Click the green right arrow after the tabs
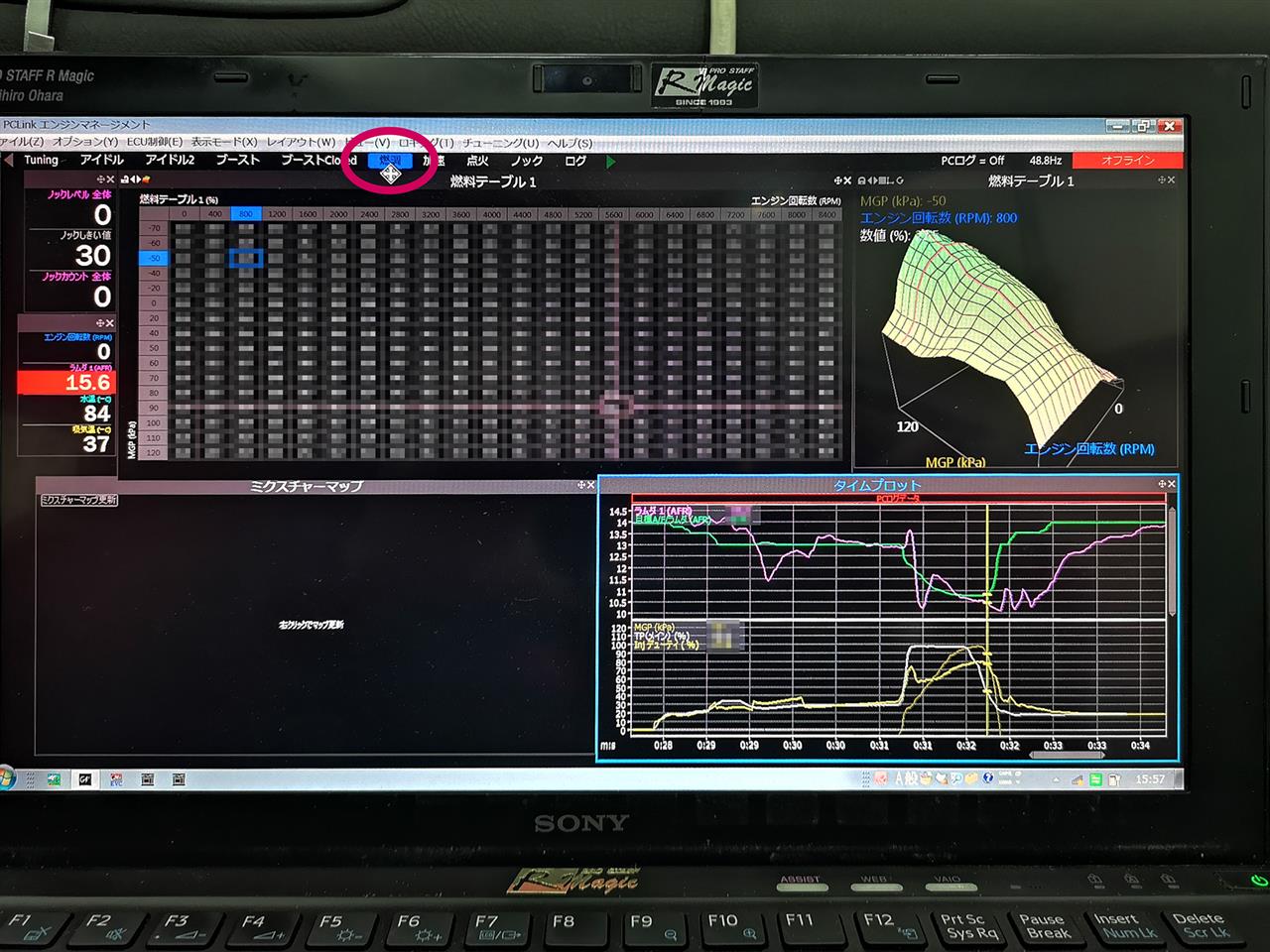The image size is (1270, 952). pyautogui.click(x=611, y=161)
